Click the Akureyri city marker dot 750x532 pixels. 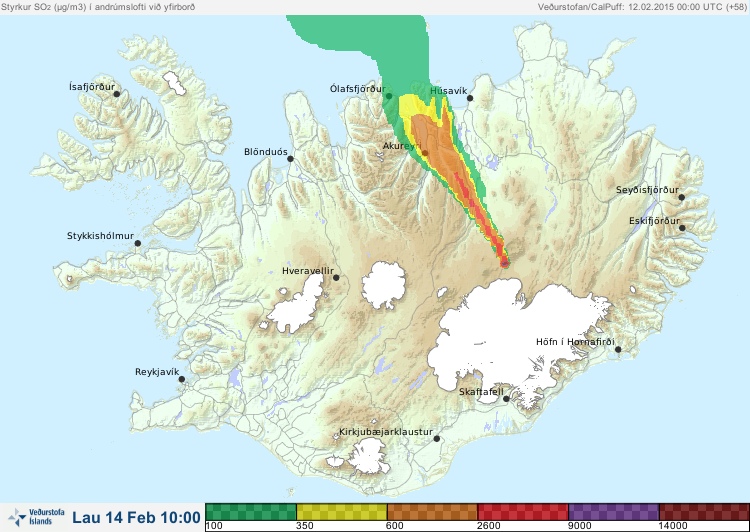point(425,153)
